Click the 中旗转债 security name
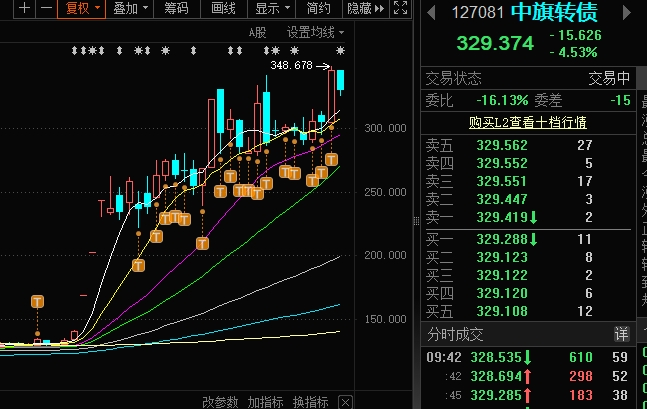The image size is (647, 409). pos(554,12)
